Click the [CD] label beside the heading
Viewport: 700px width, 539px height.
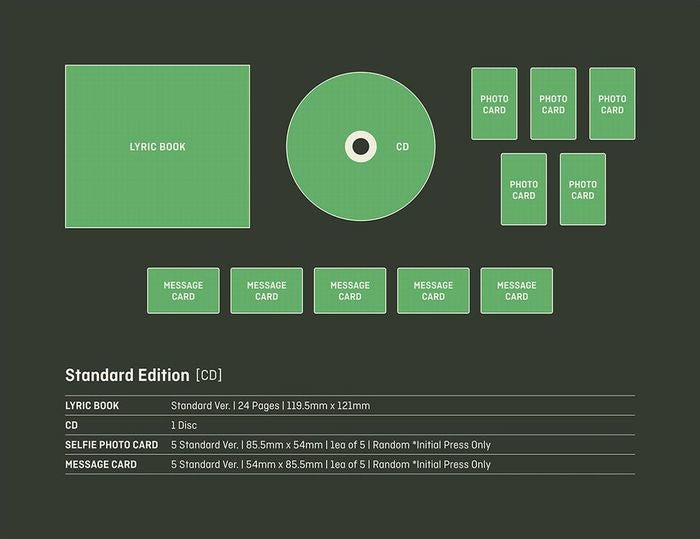209,376
